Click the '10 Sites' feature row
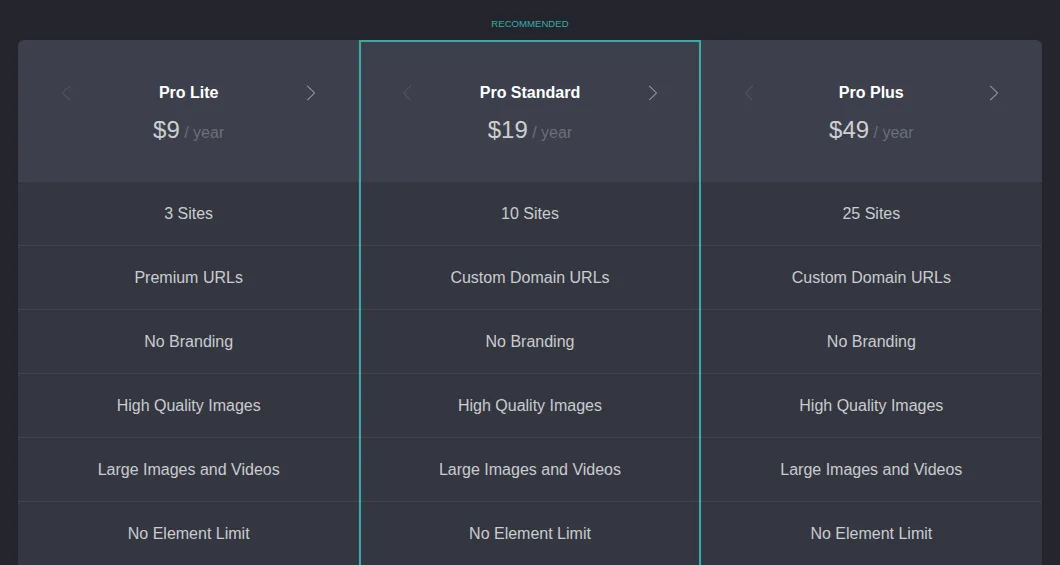 click(530, 214)
